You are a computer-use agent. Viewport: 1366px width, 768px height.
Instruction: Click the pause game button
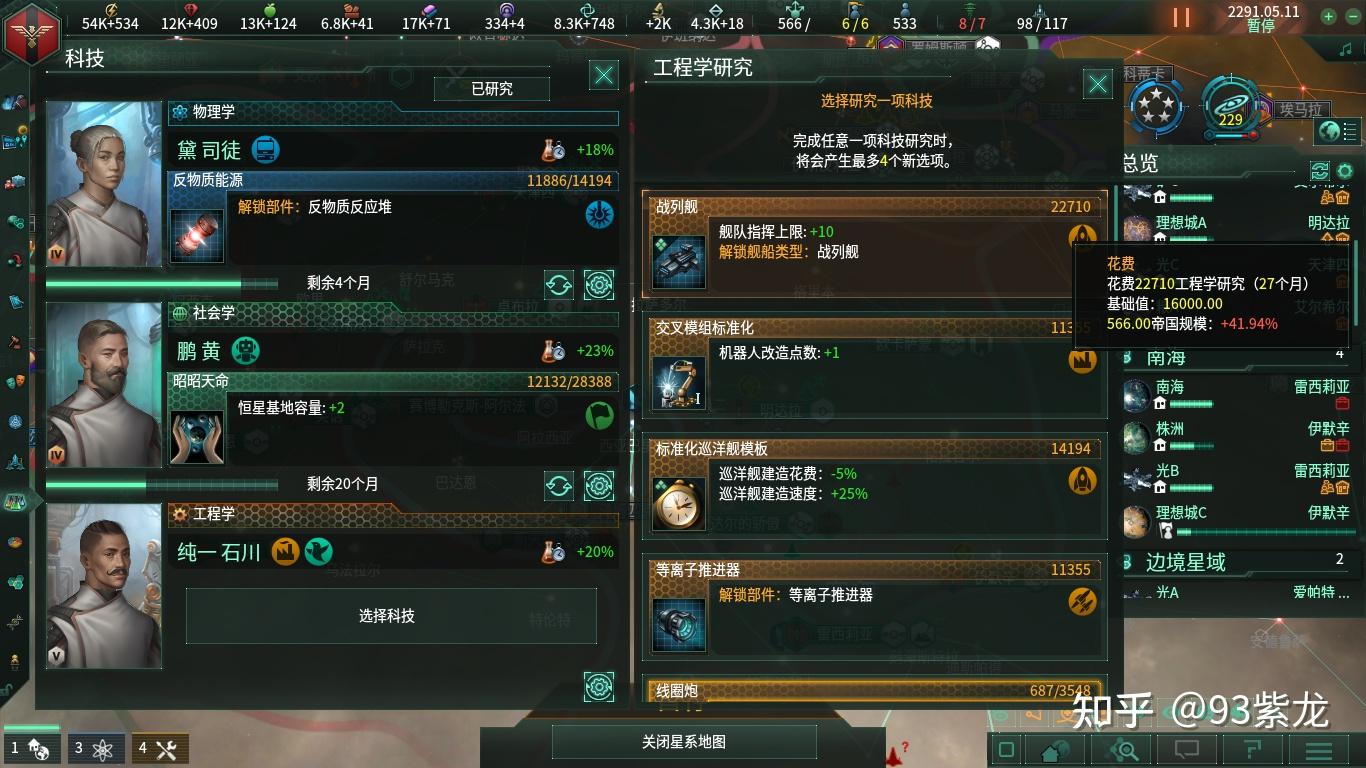pos(1182,17)
